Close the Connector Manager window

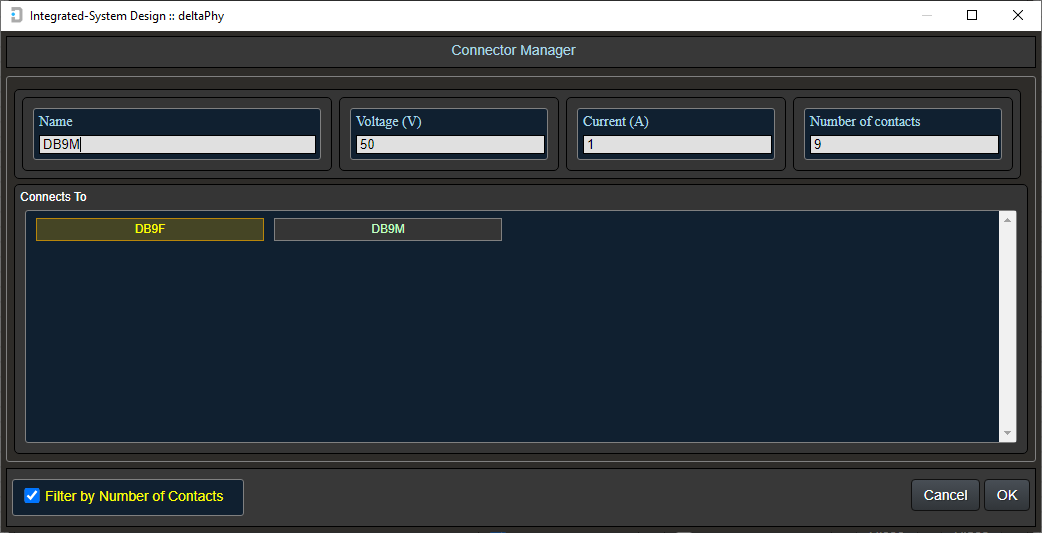point(1018,16)
